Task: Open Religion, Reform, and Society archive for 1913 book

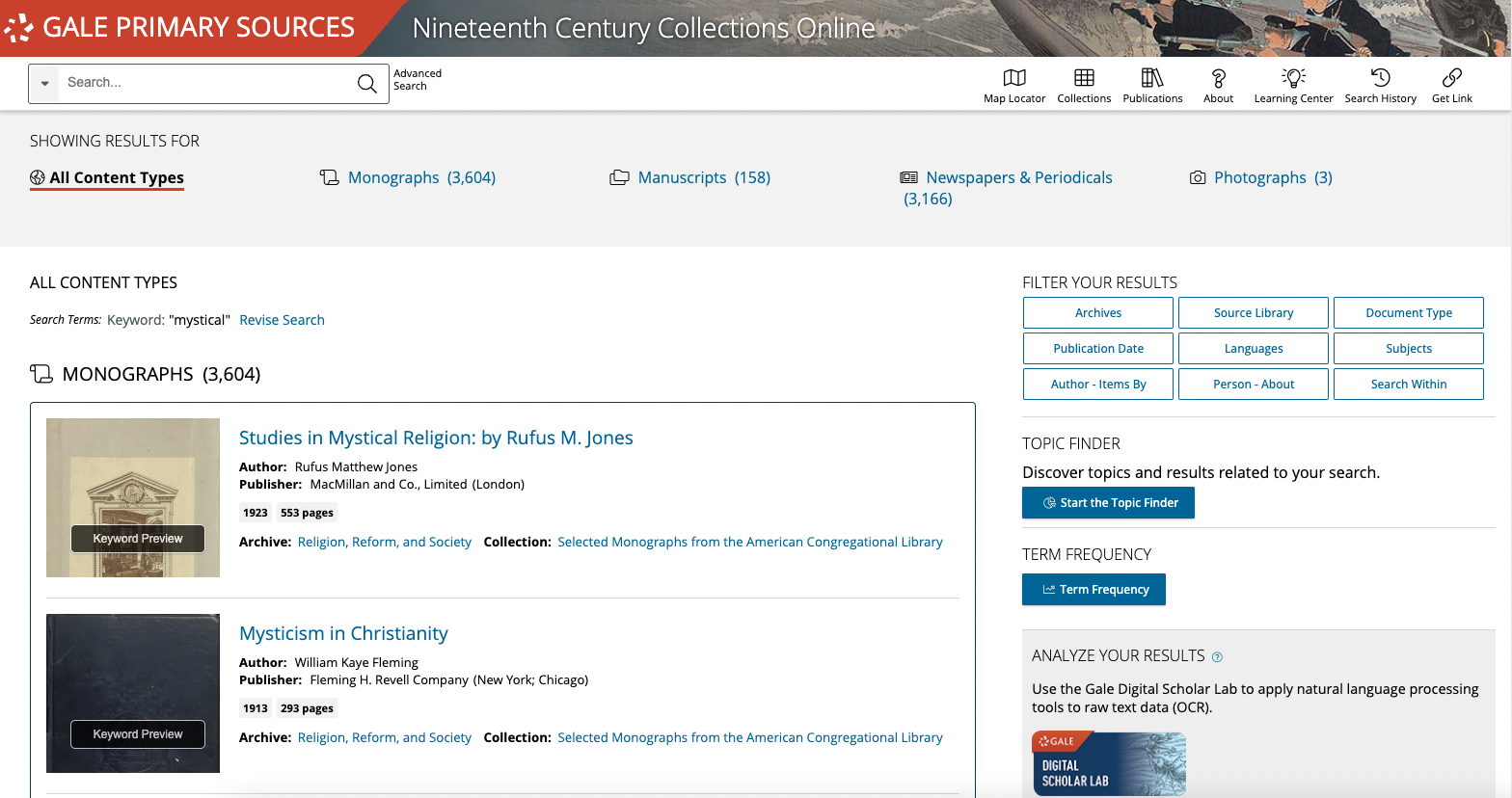Action: tap(385, 738)
